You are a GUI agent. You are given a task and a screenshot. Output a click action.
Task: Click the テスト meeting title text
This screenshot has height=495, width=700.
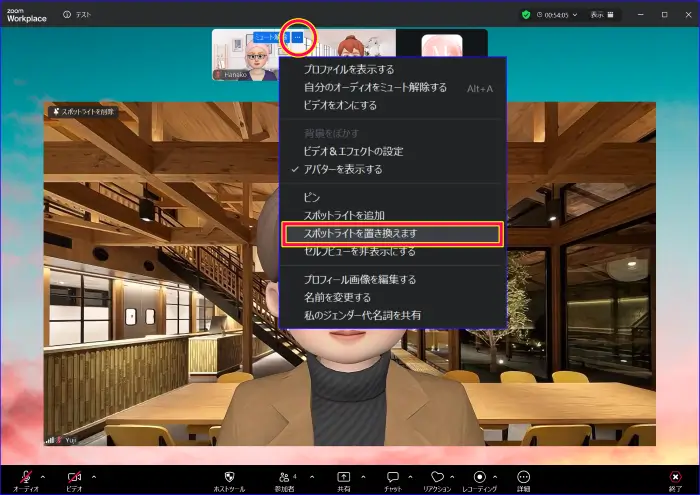pos(83,15)
